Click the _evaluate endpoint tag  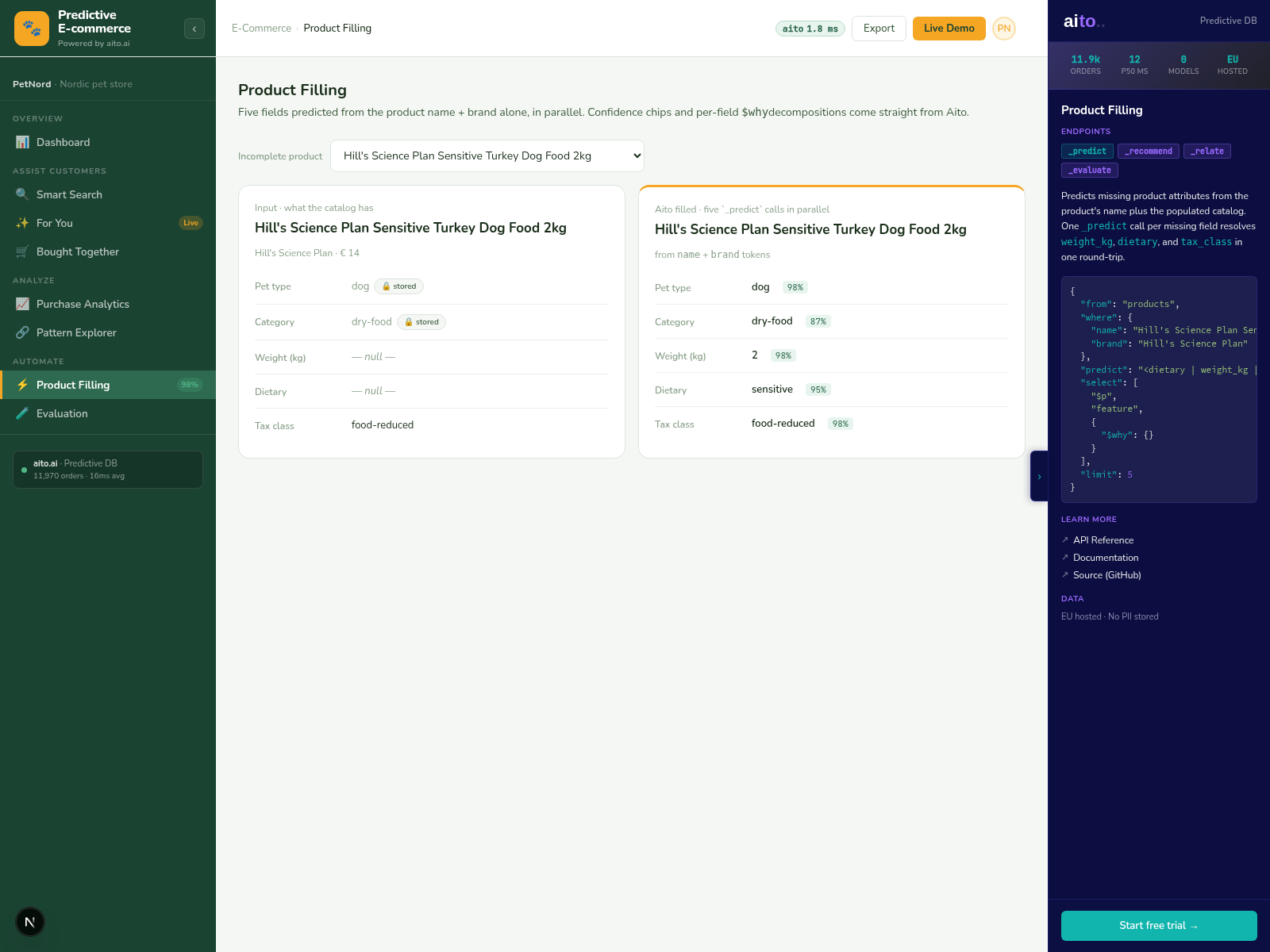click(1090, 170)
